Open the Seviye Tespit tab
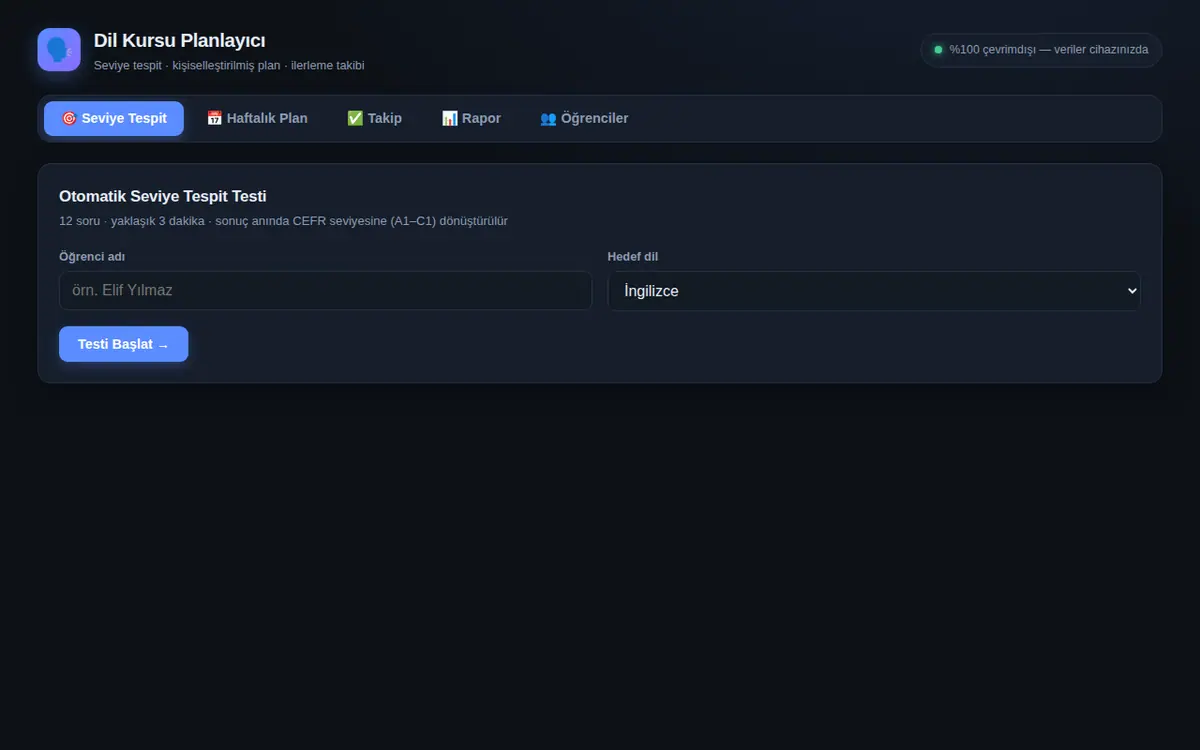Screen dimensions: 1200x750 click(x=114, y=118)
